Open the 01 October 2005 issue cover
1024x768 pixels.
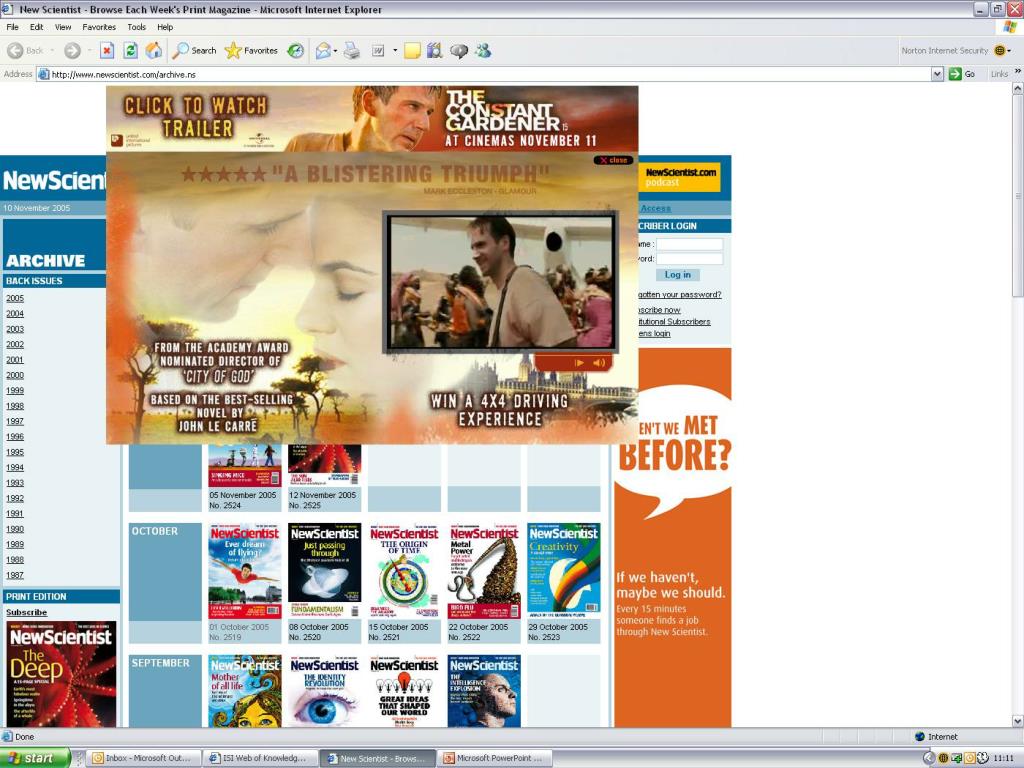245,571
